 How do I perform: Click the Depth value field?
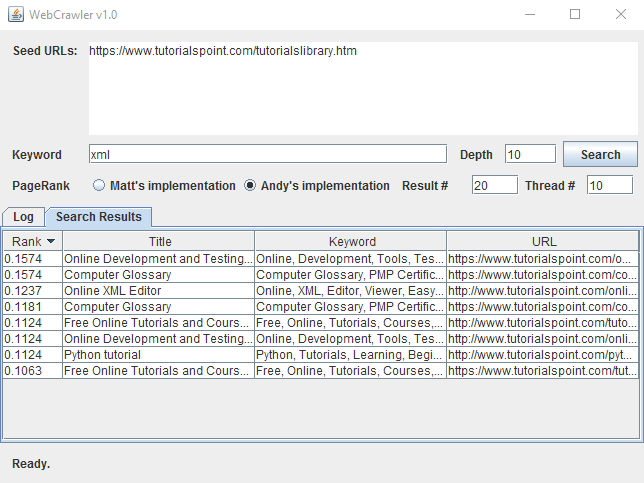pyautogui.click(x=529, y=154)
